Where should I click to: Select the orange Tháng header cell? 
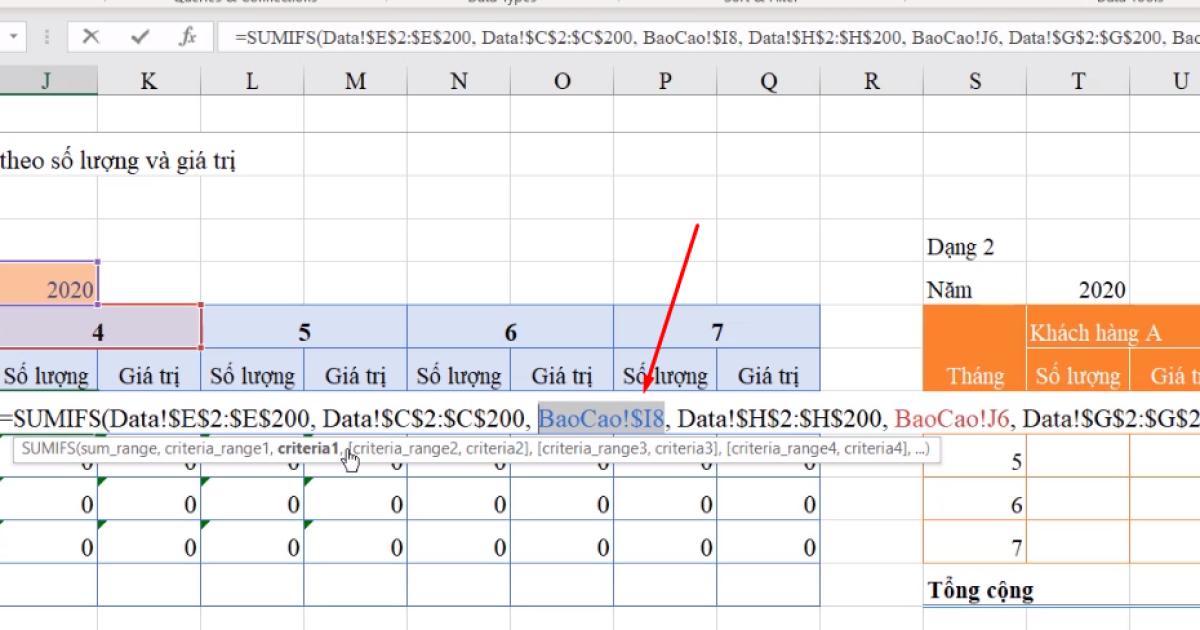tap(975, 375)
